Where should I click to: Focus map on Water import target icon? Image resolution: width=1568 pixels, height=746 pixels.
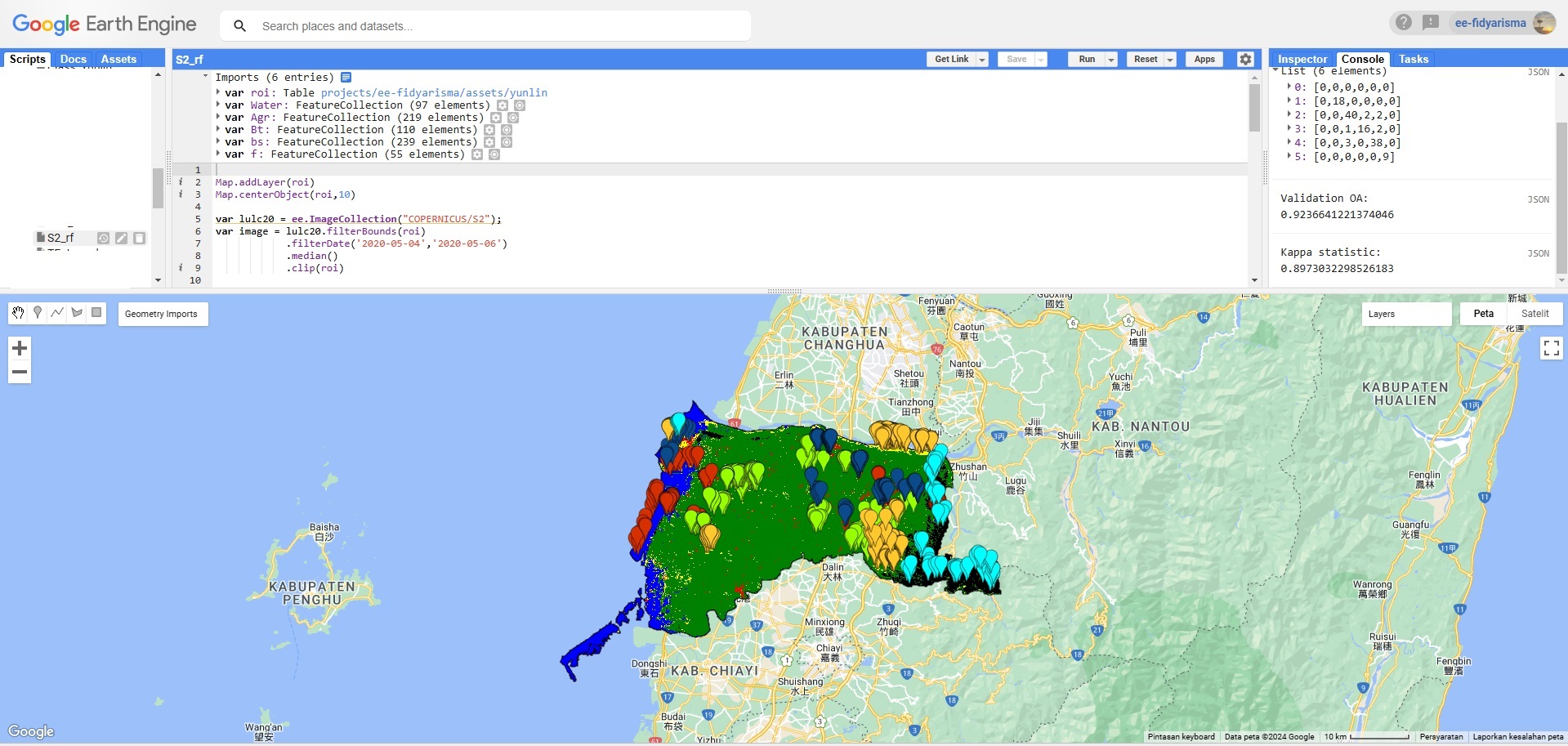pos(520,105)
